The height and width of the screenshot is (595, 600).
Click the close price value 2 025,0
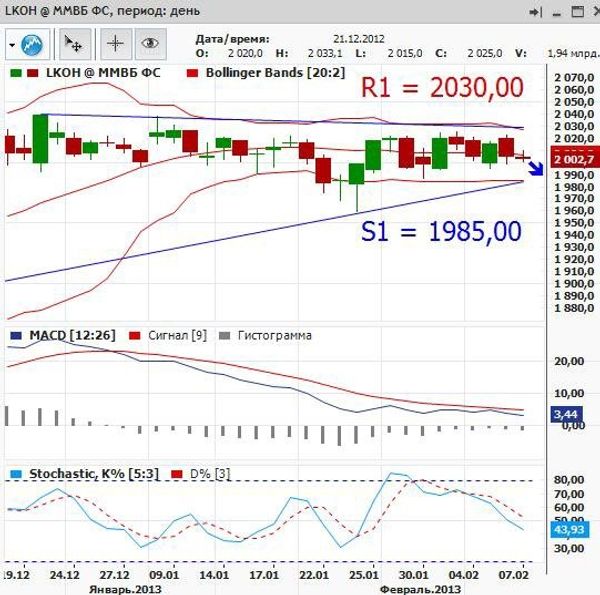pyautogui.click(x=485, y=54)
